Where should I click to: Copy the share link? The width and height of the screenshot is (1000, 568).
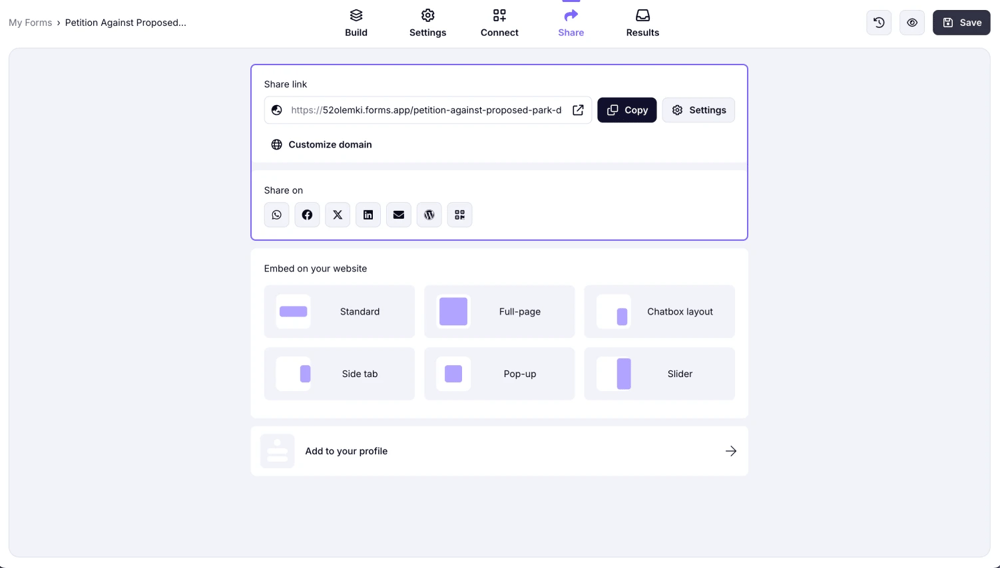[x=627, y=110]
